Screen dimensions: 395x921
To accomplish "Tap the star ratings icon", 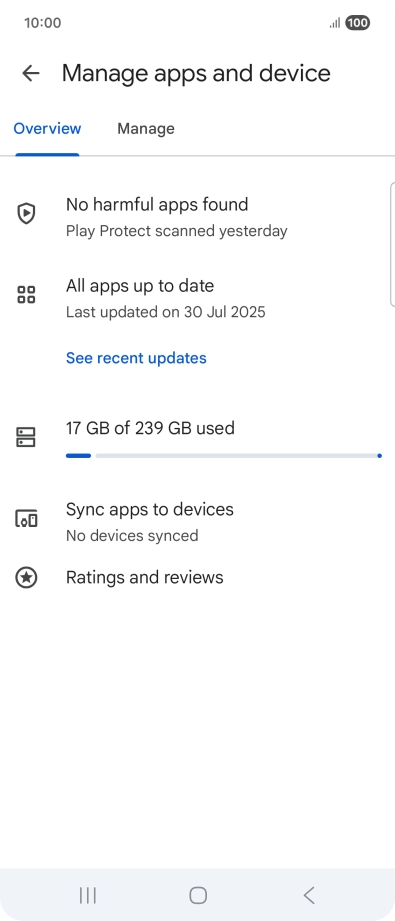I will [x=26, y=577].
